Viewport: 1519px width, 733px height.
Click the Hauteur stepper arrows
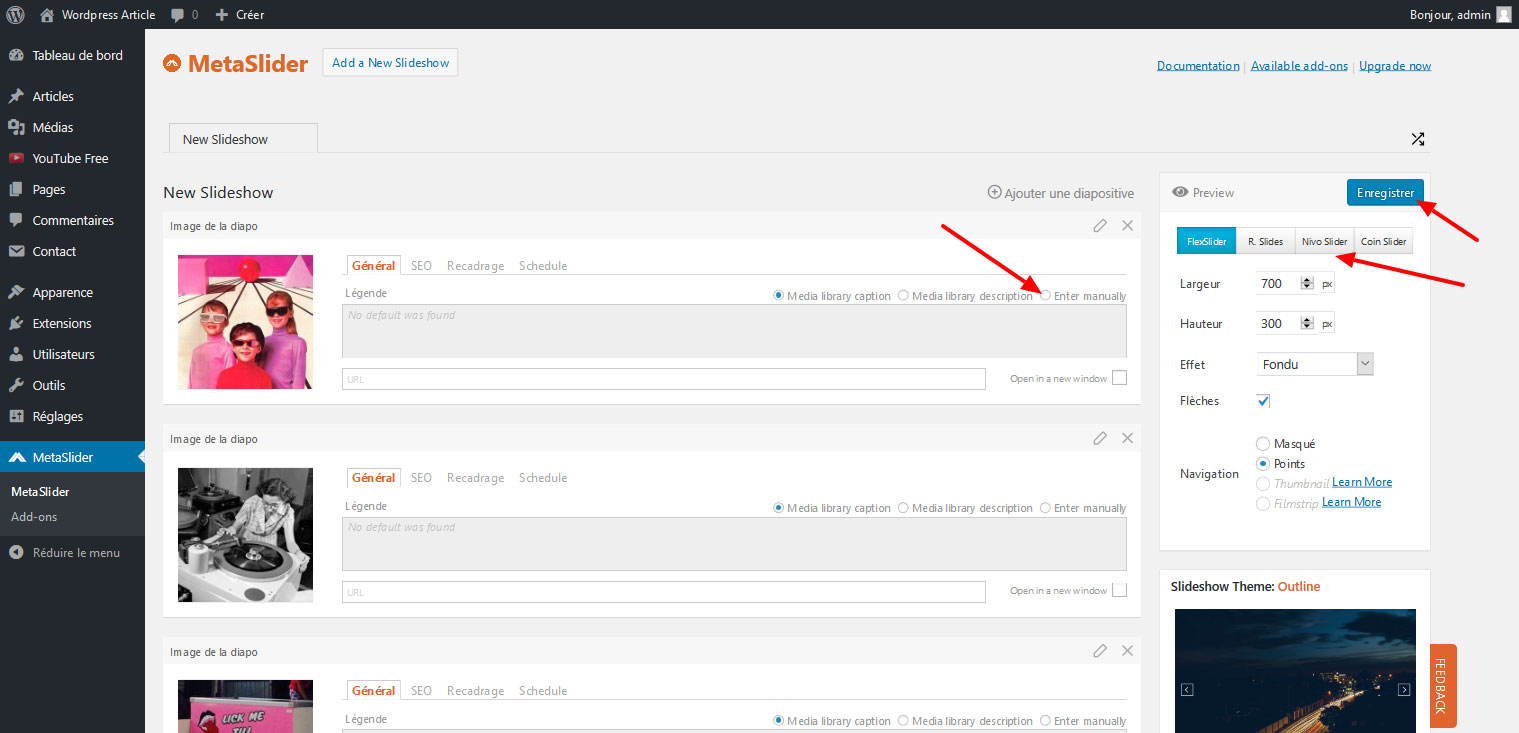(1306, 323)
